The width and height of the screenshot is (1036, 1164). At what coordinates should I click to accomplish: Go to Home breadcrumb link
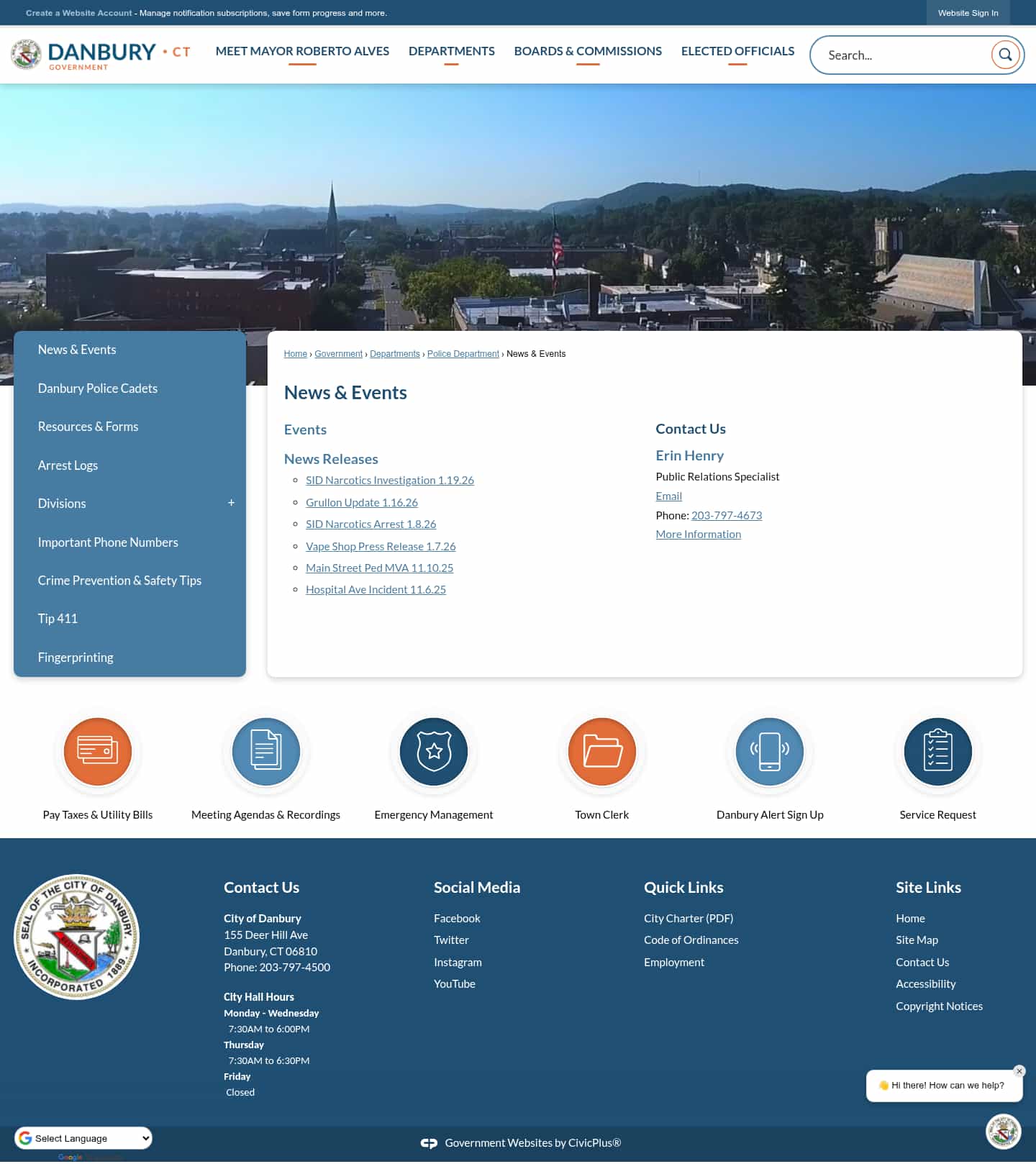[295, 354]
